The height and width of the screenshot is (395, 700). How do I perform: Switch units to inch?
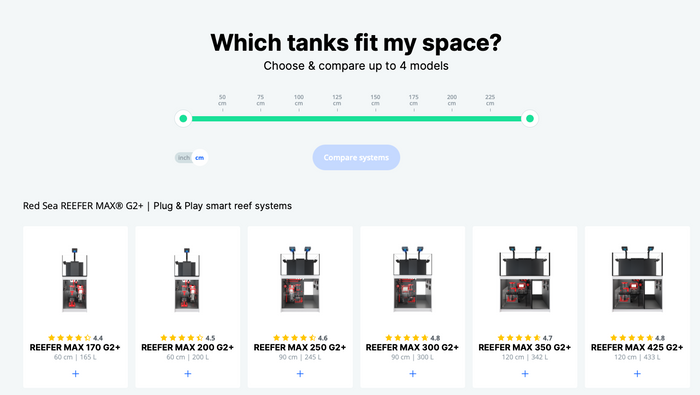tap(183, 158)
